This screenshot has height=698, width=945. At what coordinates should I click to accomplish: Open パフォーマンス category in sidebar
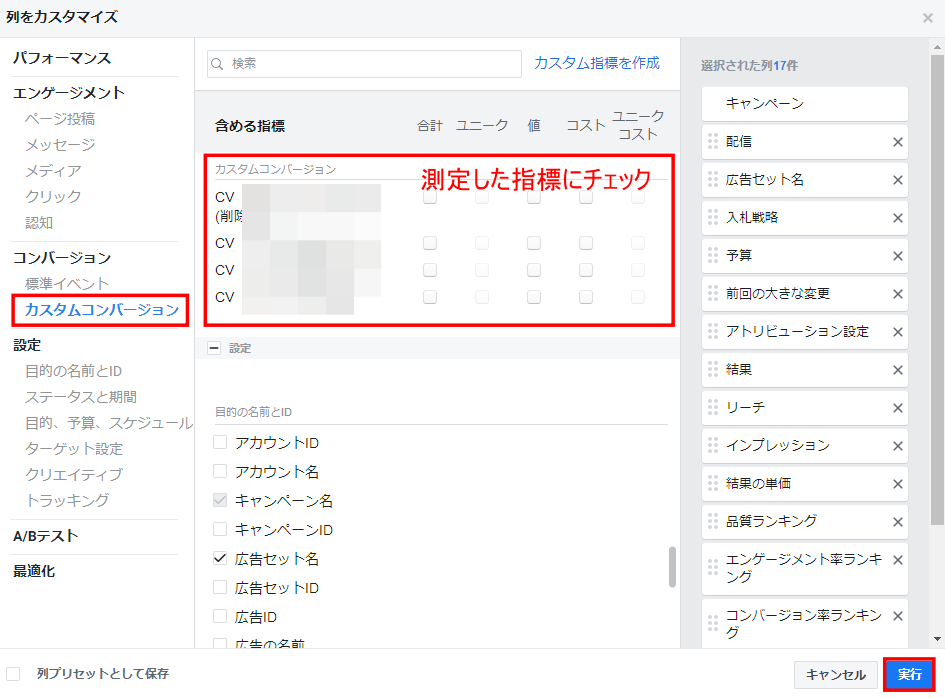(62, 58)
